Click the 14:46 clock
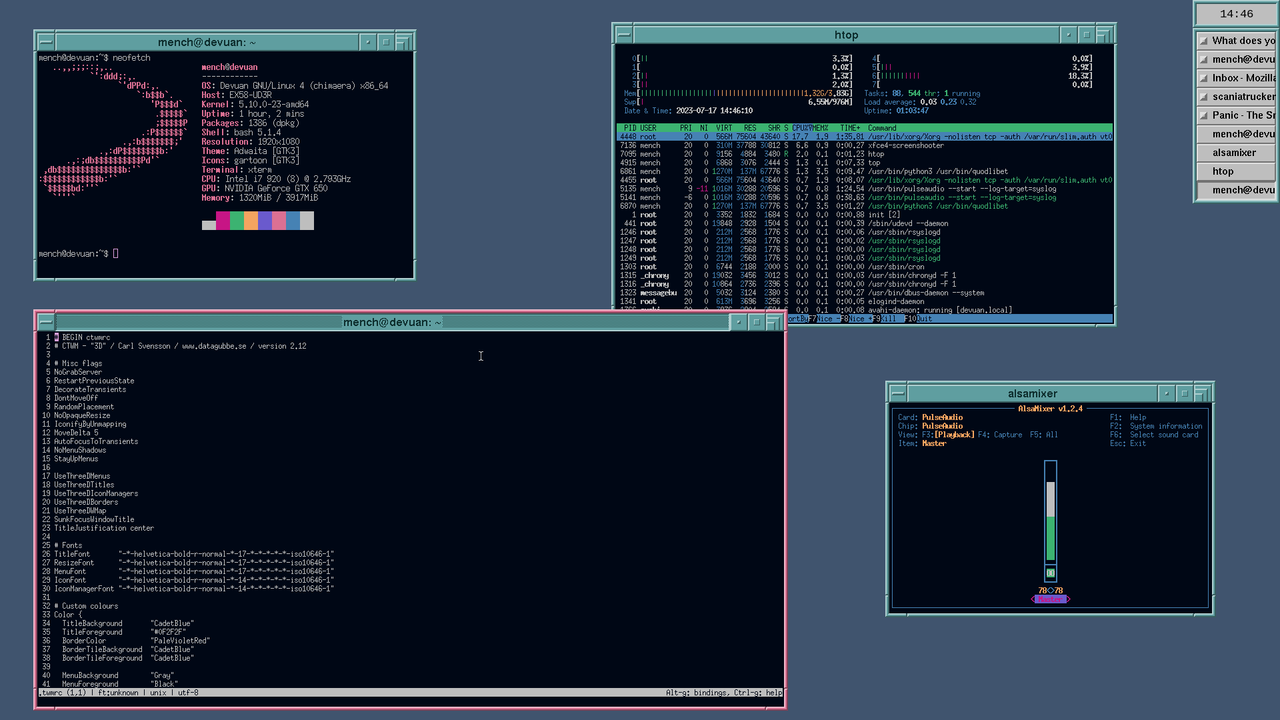1280x720 pixels. [1237, 14]
